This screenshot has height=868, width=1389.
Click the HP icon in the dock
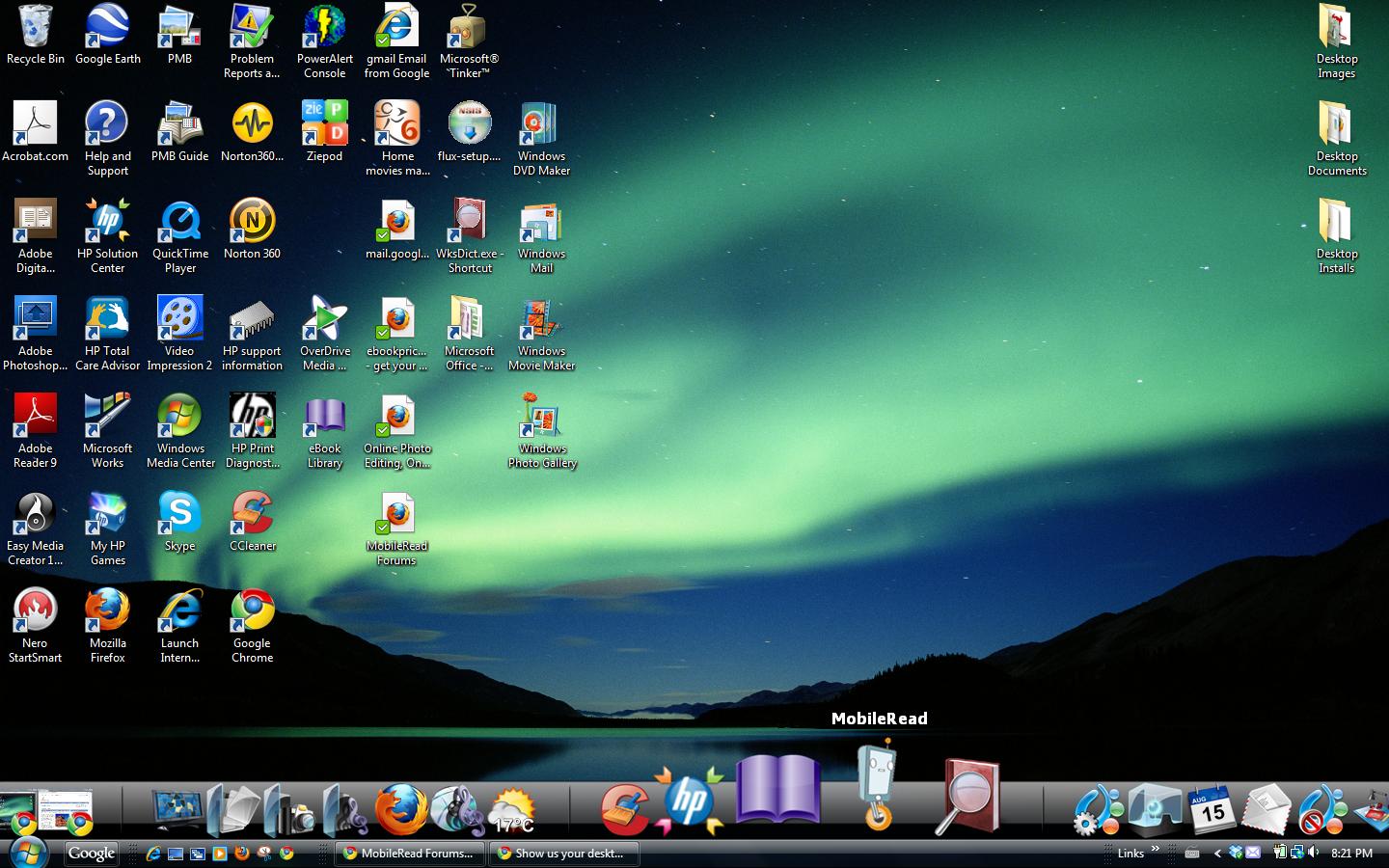pos(688,800)
